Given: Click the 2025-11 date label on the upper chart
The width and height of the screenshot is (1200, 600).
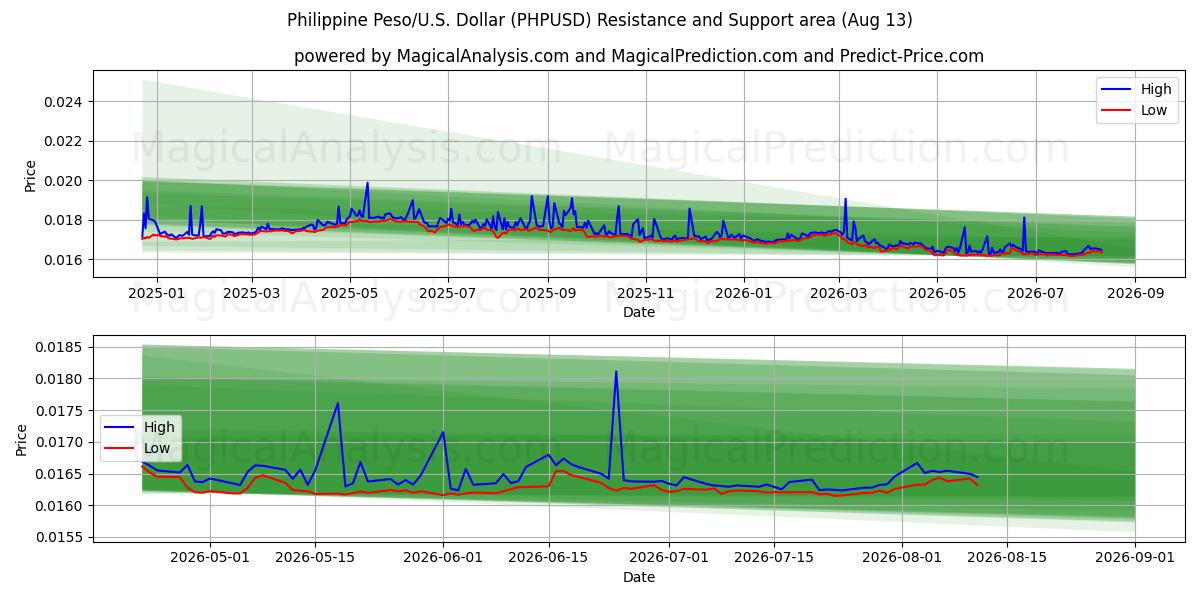Looking at the screenshot, I should [x=646, y=294].
